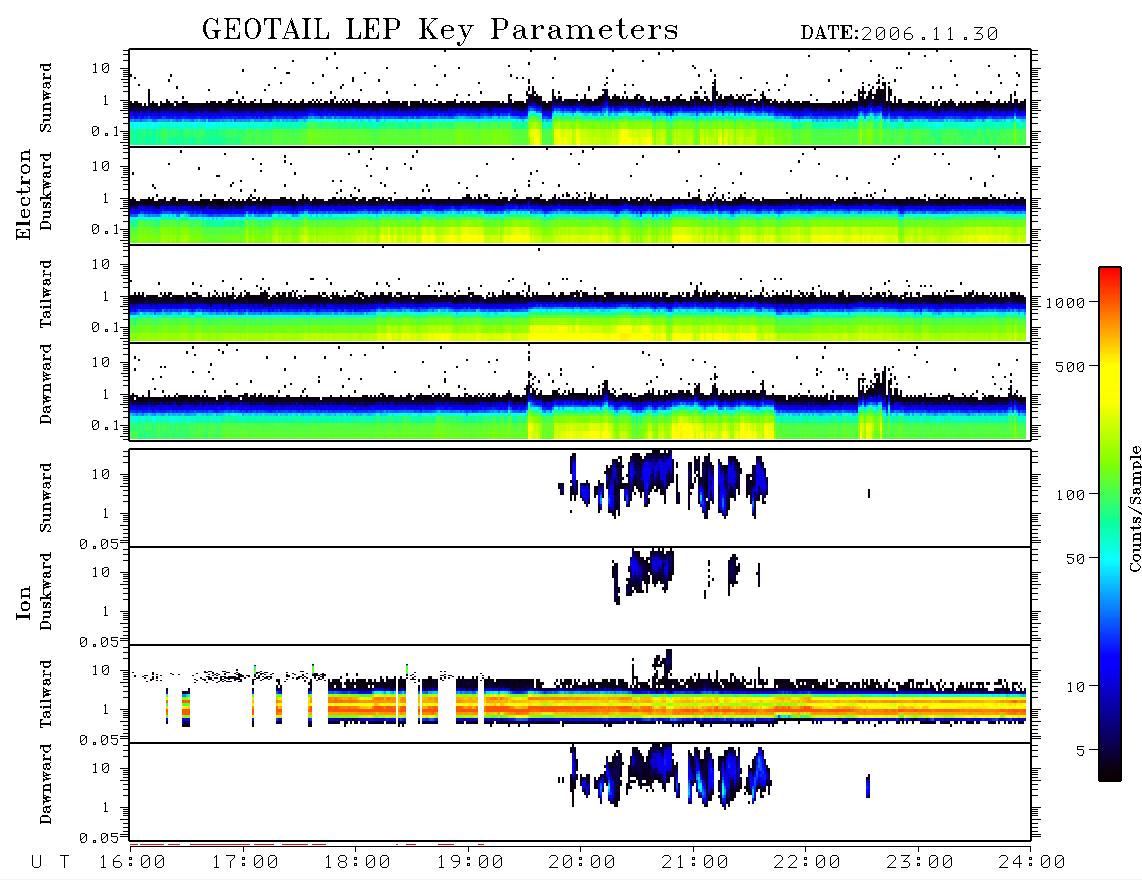Click the red-orange band in Ion Tailward panel

[x=677, y=705]
